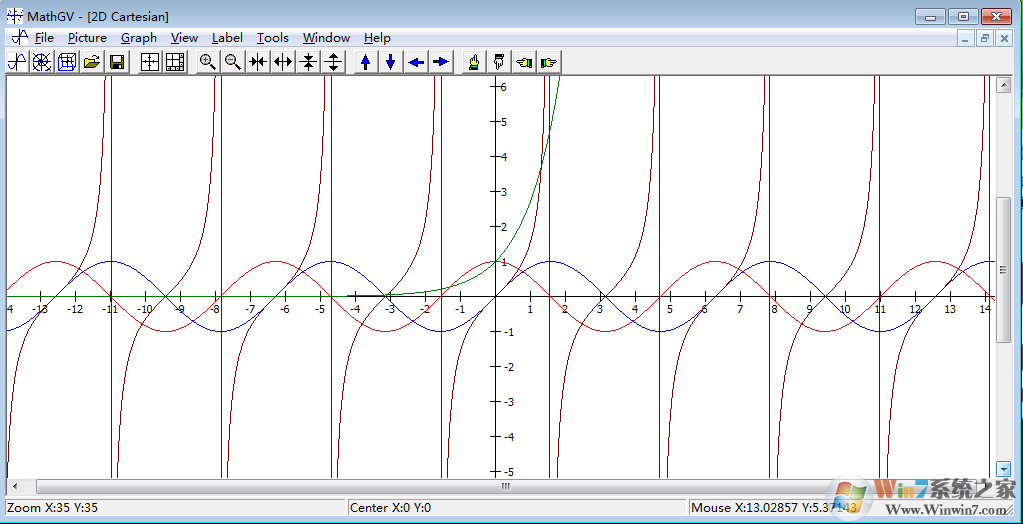Open the Tools menu
The width and height of the screenshot is (1023, 524).
click(272, 38)
